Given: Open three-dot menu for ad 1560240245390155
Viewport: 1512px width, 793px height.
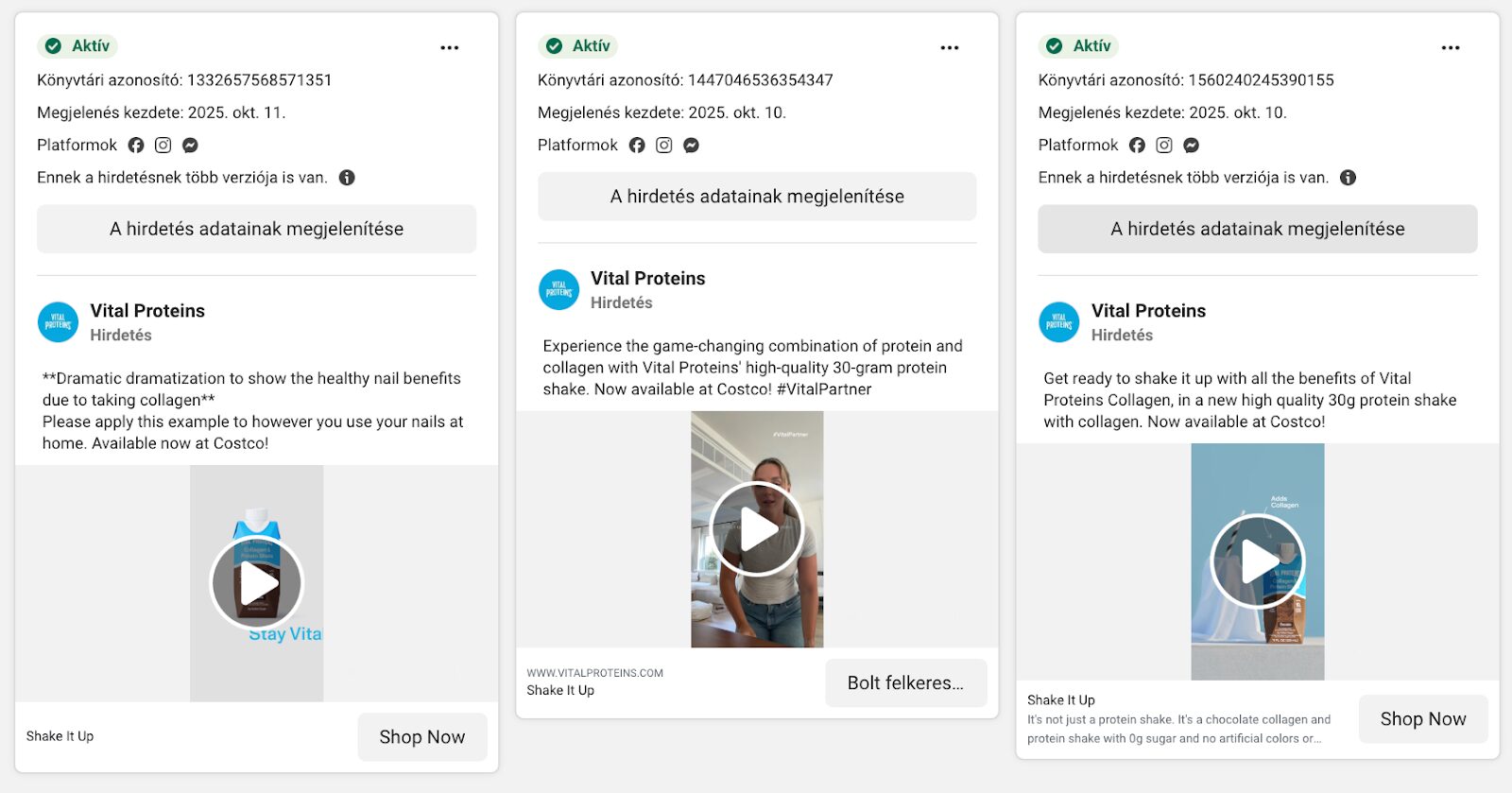Looking at the screenshot, I should [1451, 47].
